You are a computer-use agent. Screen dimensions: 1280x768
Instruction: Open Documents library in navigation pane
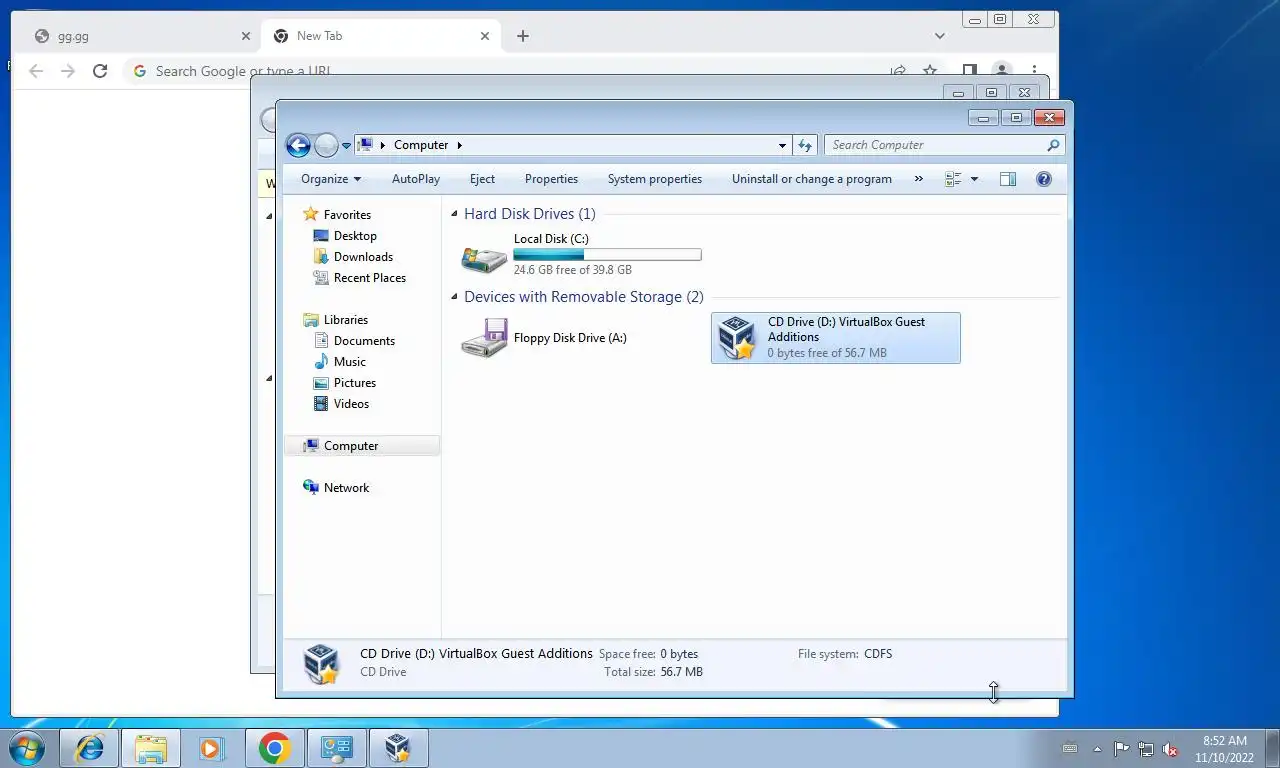(x=364, y=341)
